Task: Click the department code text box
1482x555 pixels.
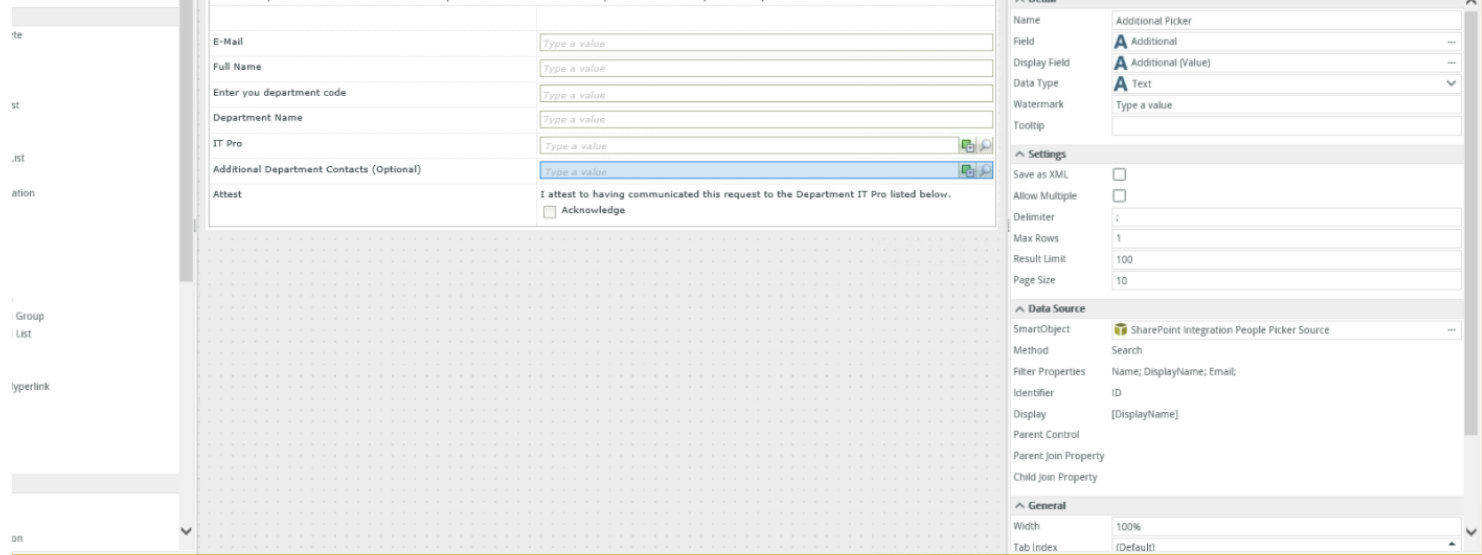Action: (766, 94)
